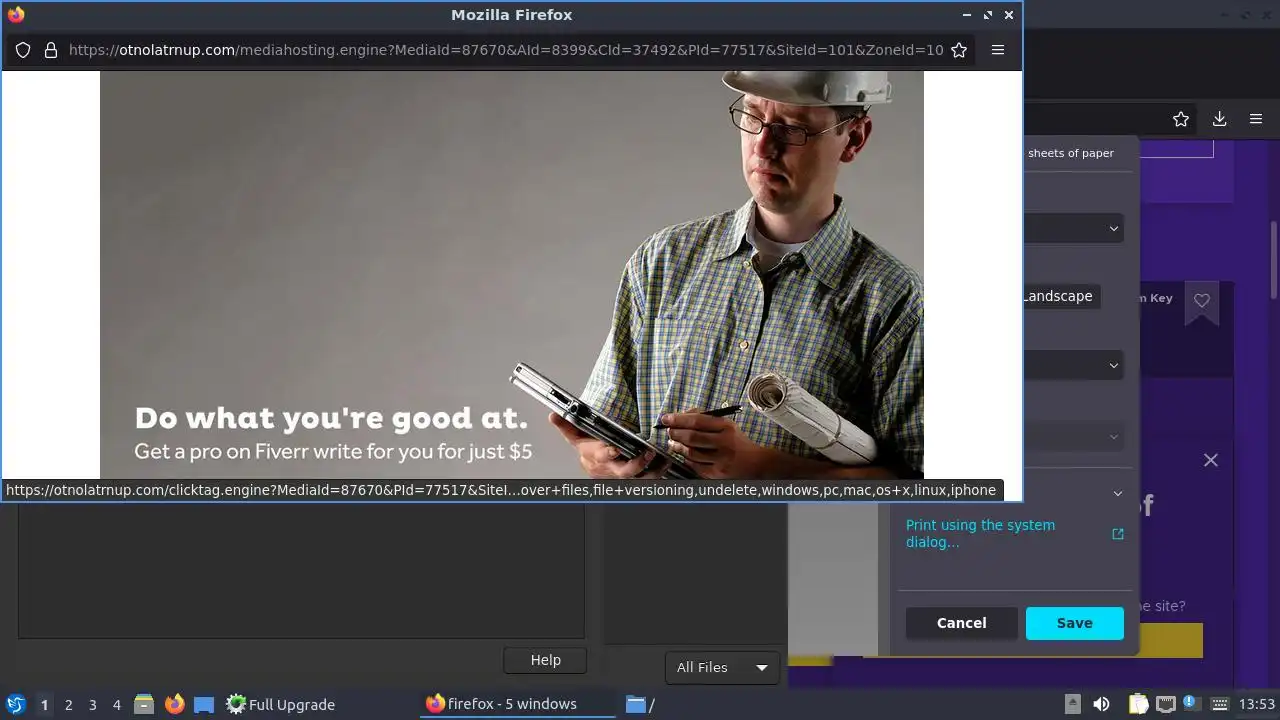Click the background page's vertical scrollbar
Screen dimensions: 1280x720
1274,260
